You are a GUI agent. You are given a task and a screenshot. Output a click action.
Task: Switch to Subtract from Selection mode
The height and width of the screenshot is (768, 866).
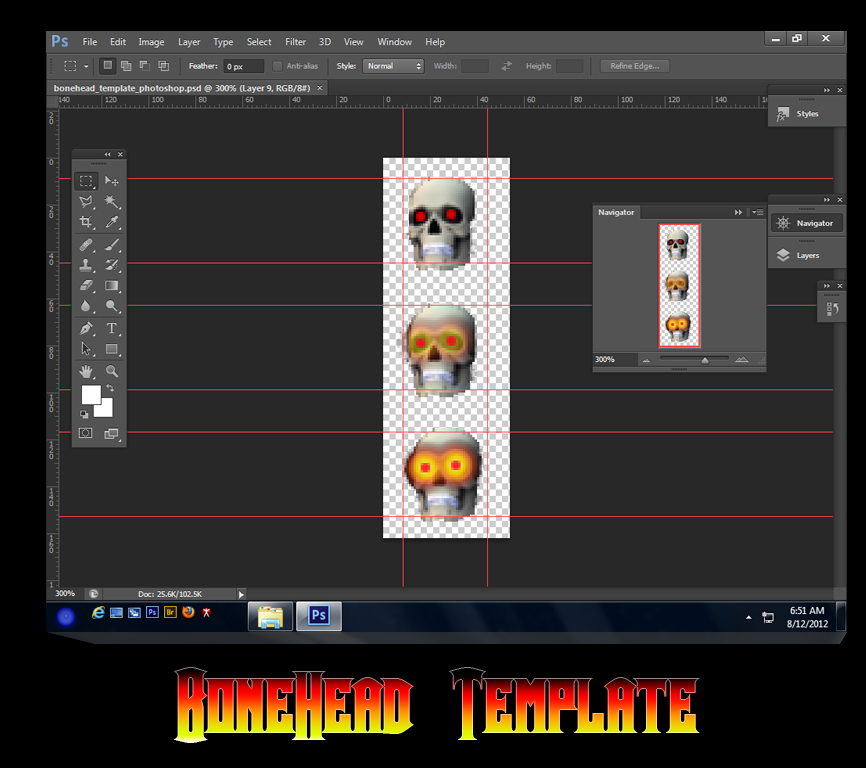click(144, 66)
